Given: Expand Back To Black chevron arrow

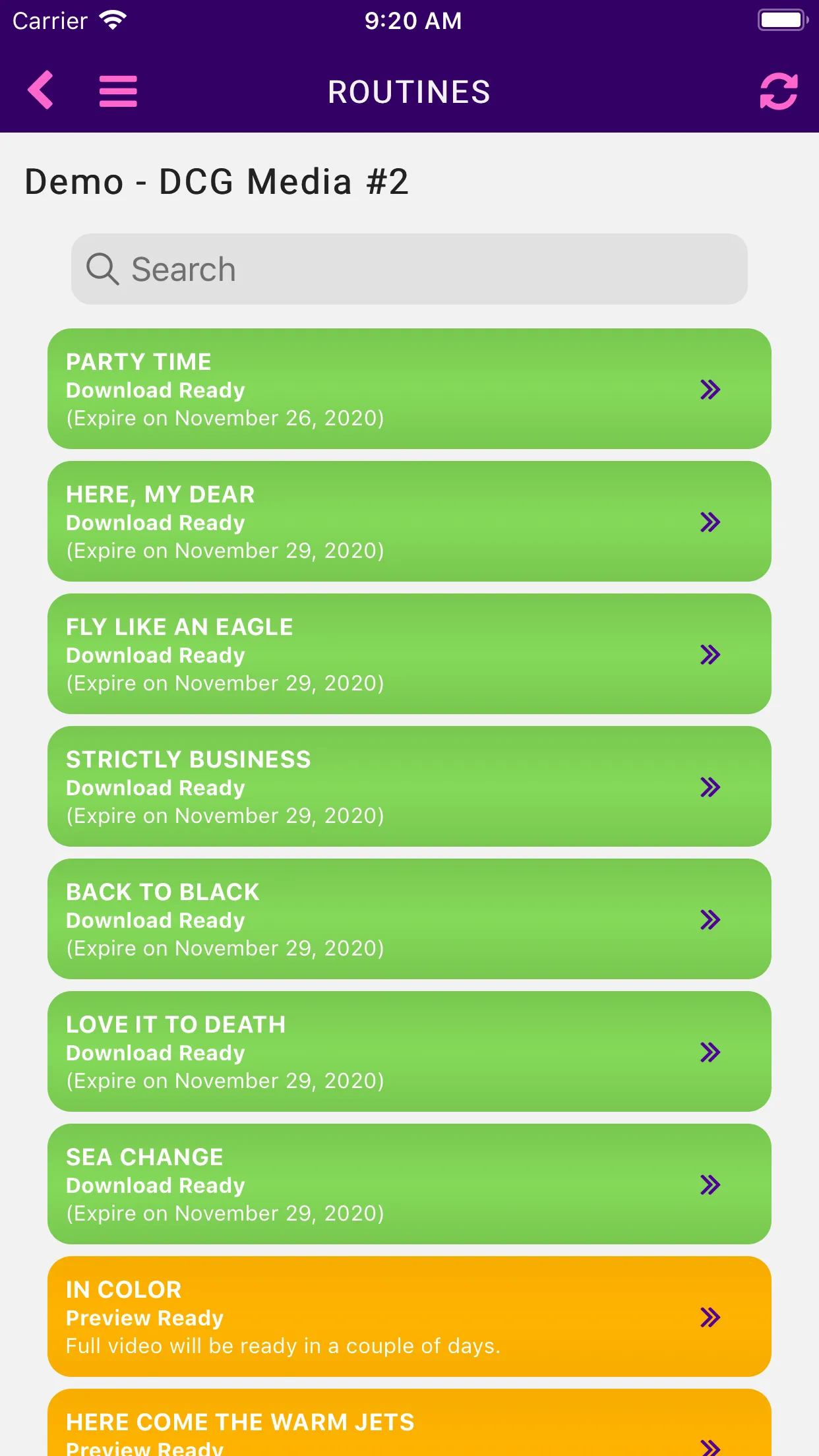Looking at the screenshot, I should pyautogui.click(x=710, y=920).
